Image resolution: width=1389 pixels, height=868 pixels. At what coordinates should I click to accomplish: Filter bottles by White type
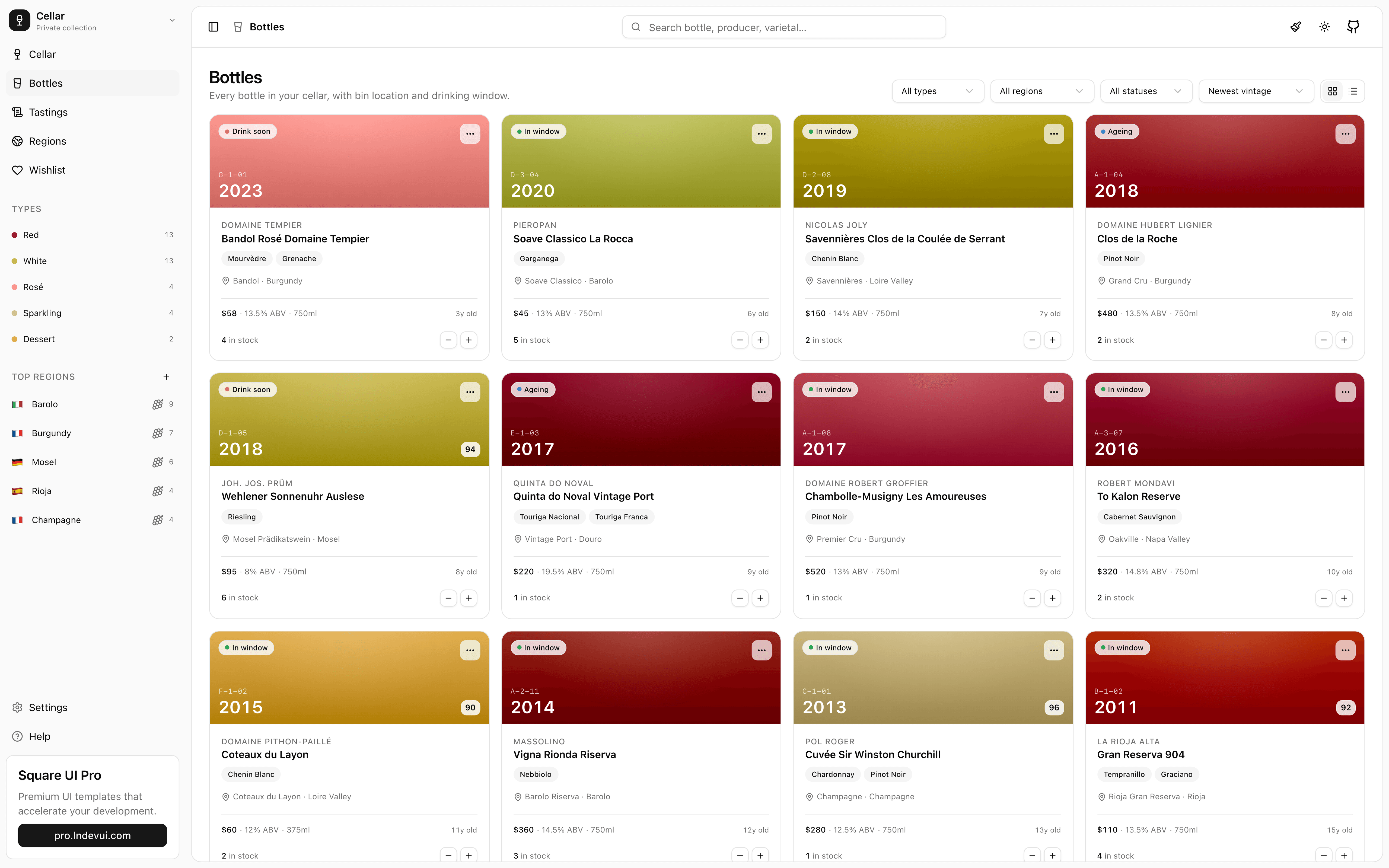pos(93,261)
